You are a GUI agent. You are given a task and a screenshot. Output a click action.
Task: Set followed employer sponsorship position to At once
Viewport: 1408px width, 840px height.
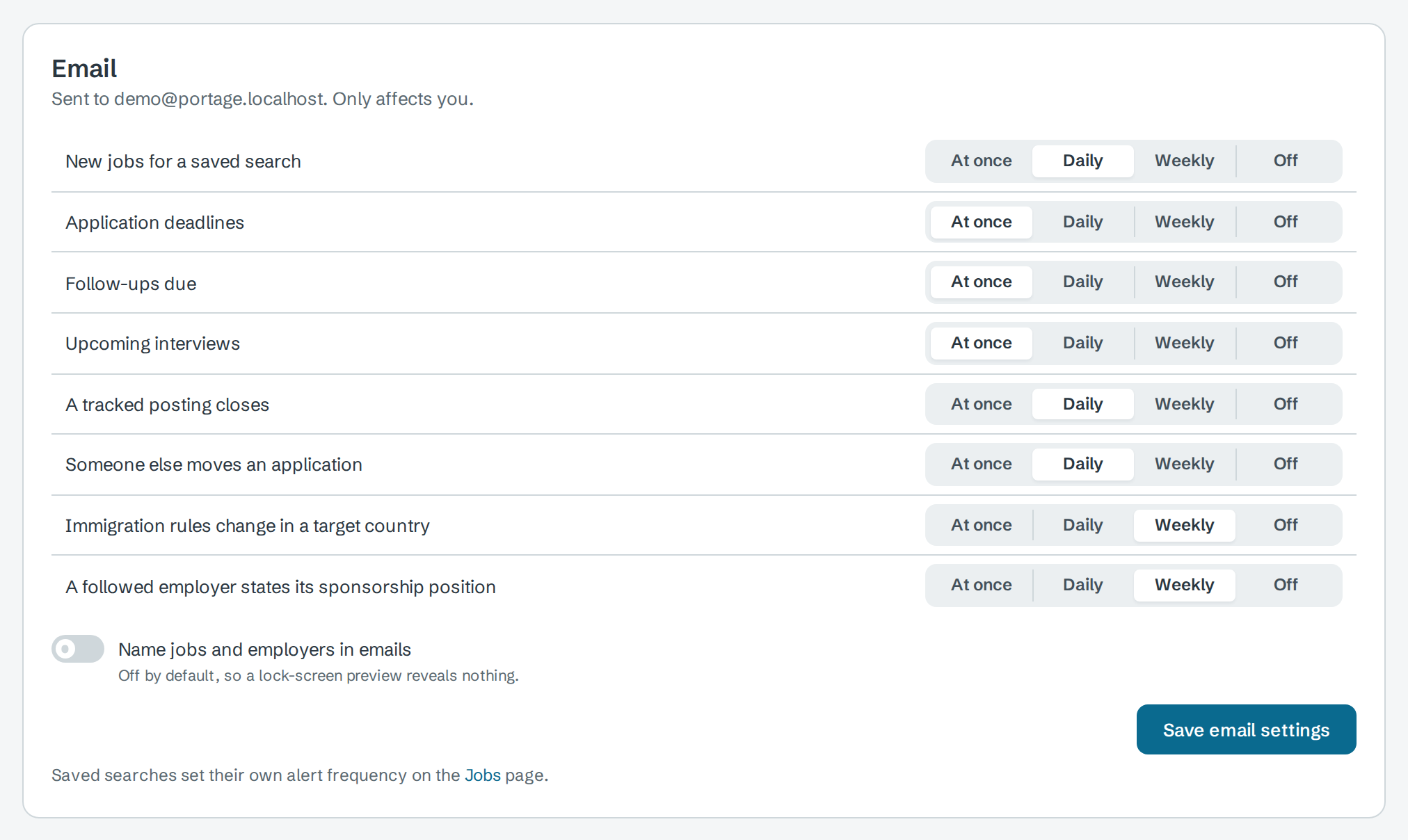tap(981, 585)
